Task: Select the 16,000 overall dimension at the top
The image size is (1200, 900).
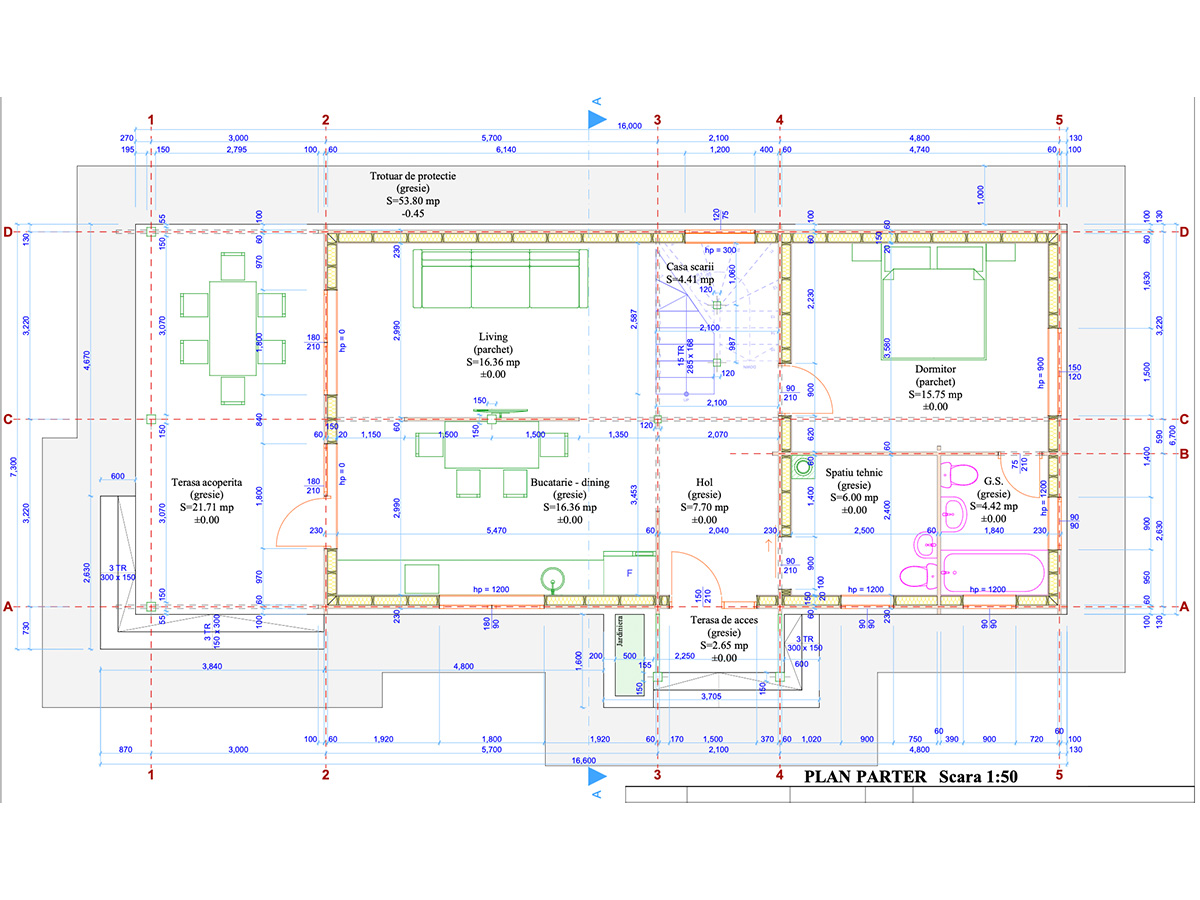Action: (x=629, y=127)
